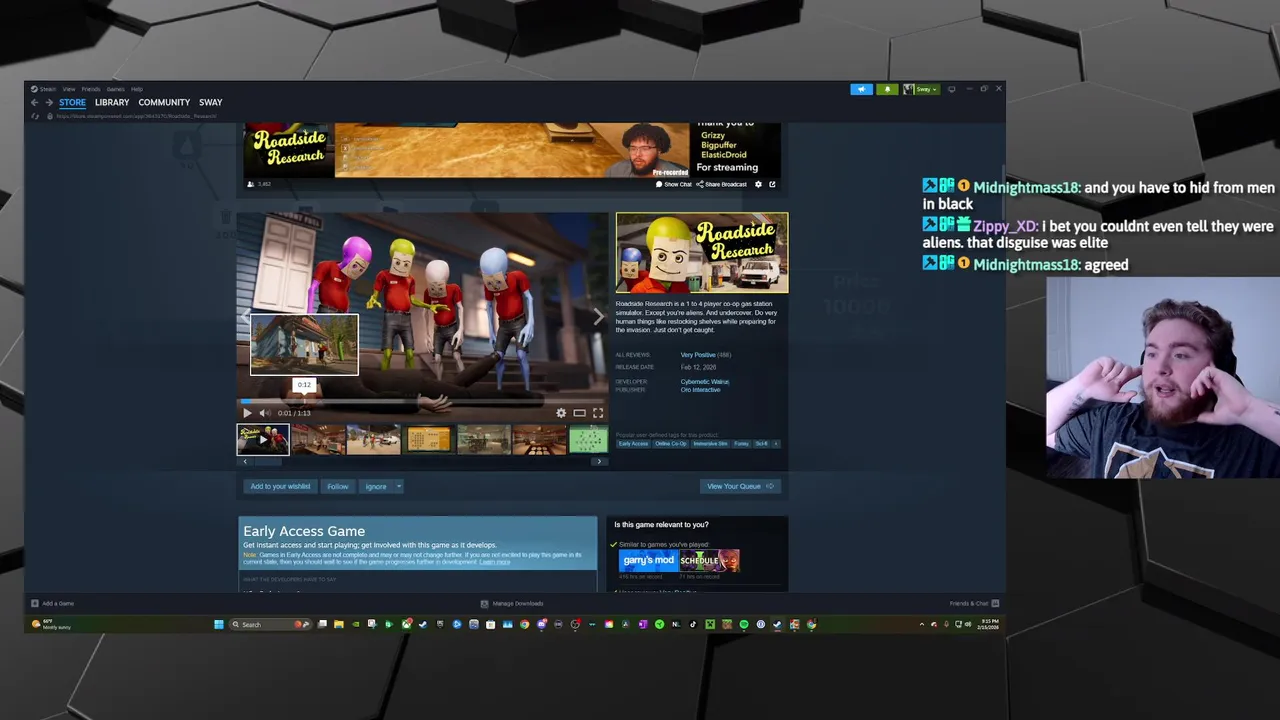The width and height of the screenshot is (1280, 720).
Task: Open Schedule I similar game image
Action: tap(710, 561)
